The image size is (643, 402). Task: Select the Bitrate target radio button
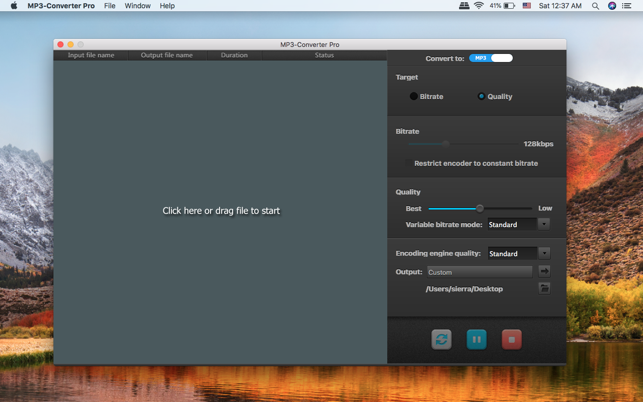(x=413, y=96)
